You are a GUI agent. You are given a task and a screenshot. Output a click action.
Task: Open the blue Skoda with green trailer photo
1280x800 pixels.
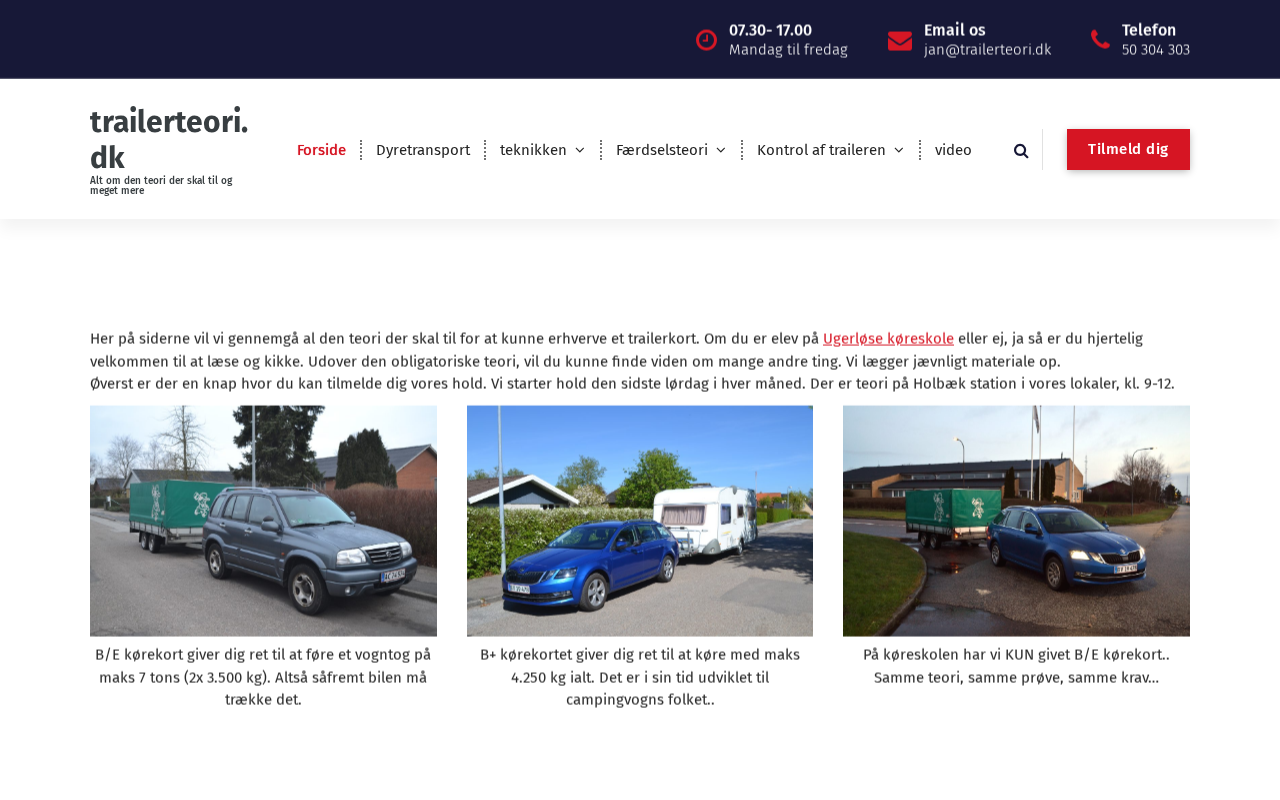1016,521
